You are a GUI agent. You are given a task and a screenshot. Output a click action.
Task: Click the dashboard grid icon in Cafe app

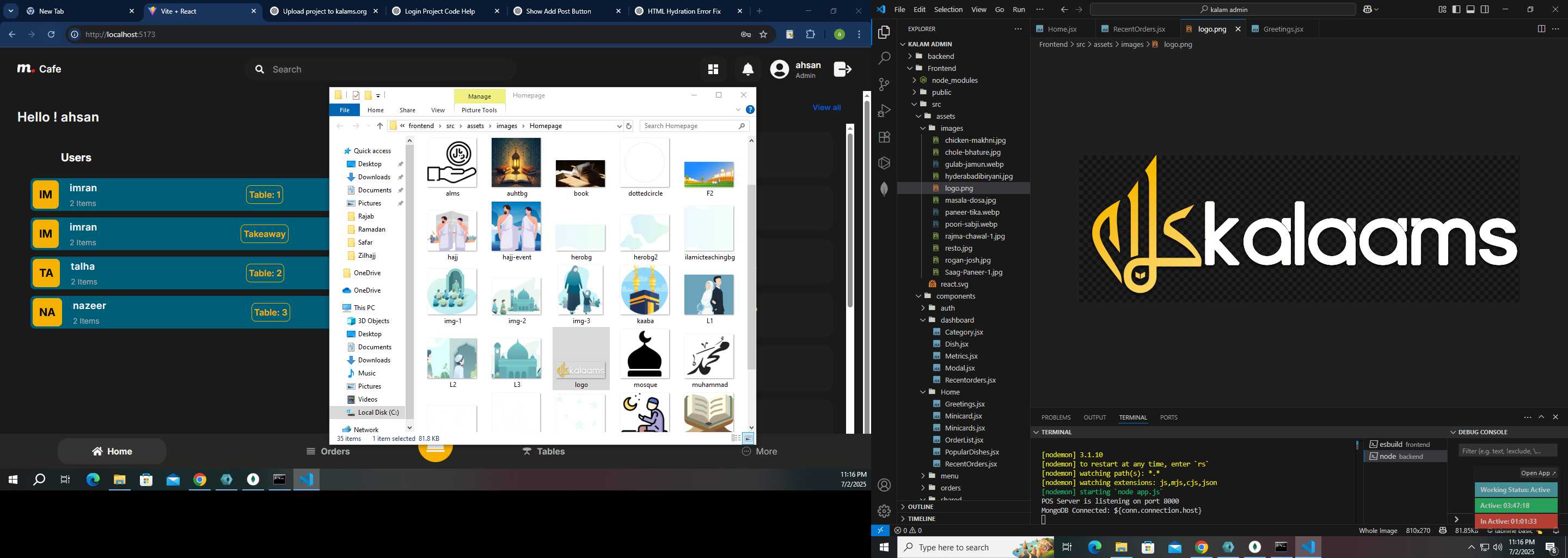click(713, 69)
